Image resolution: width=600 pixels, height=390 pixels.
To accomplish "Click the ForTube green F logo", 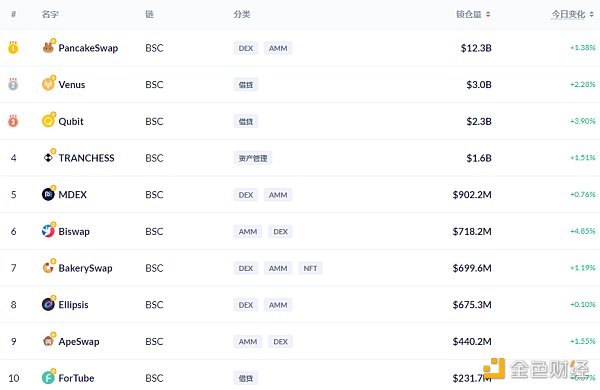I will tap(48, 378).
